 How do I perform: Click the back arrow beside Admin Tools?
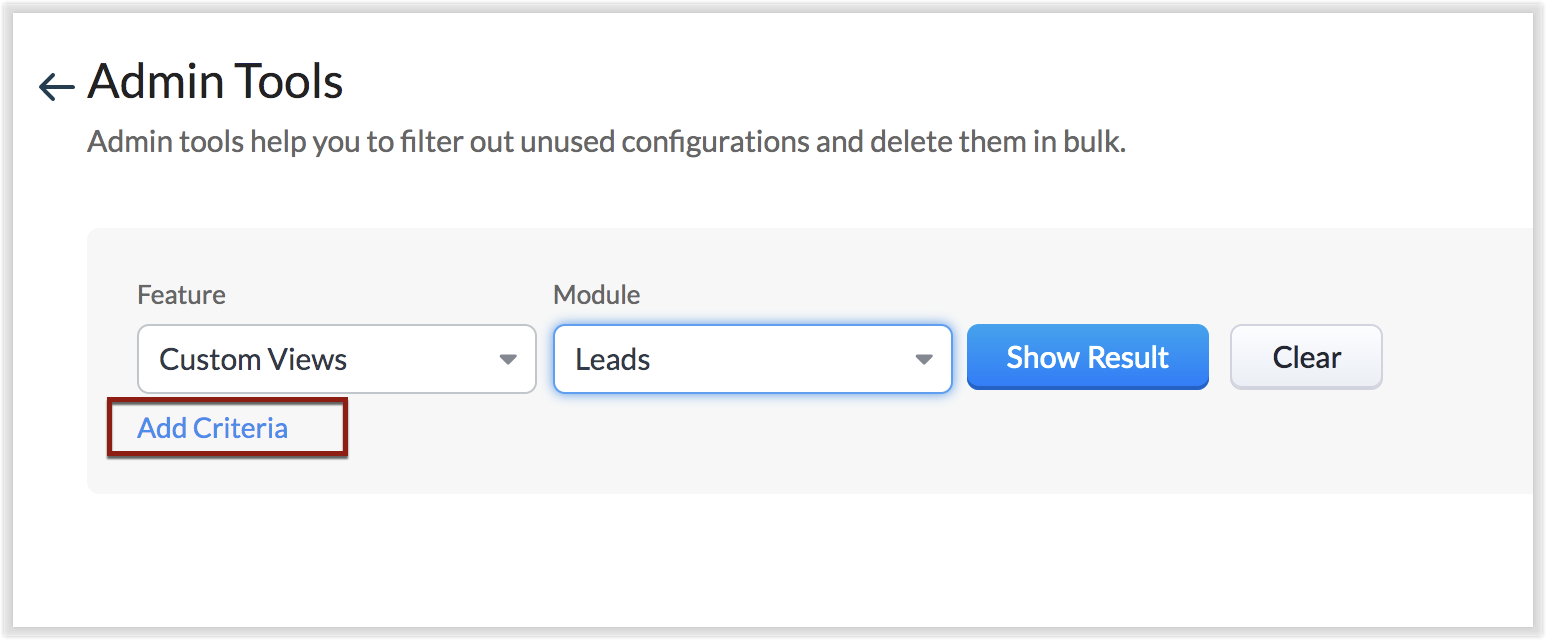click(x=56, y=87)
